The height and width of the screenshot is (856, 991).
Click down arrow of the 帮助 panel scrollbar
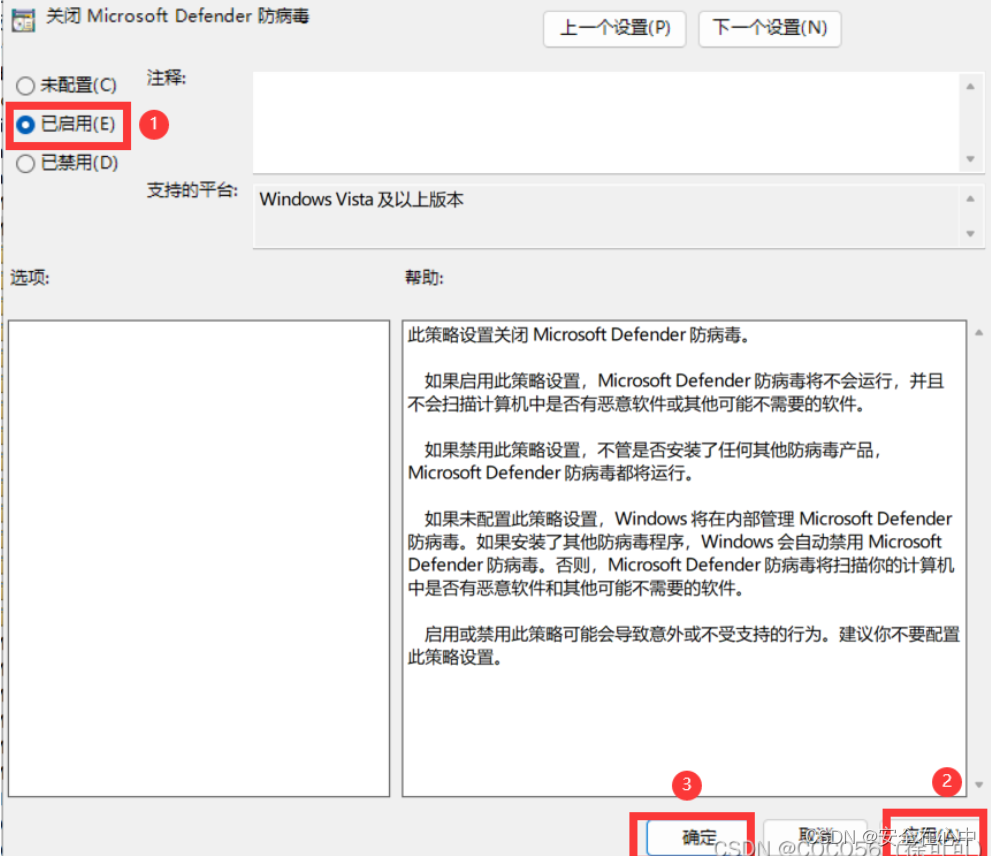pos(978,785)
